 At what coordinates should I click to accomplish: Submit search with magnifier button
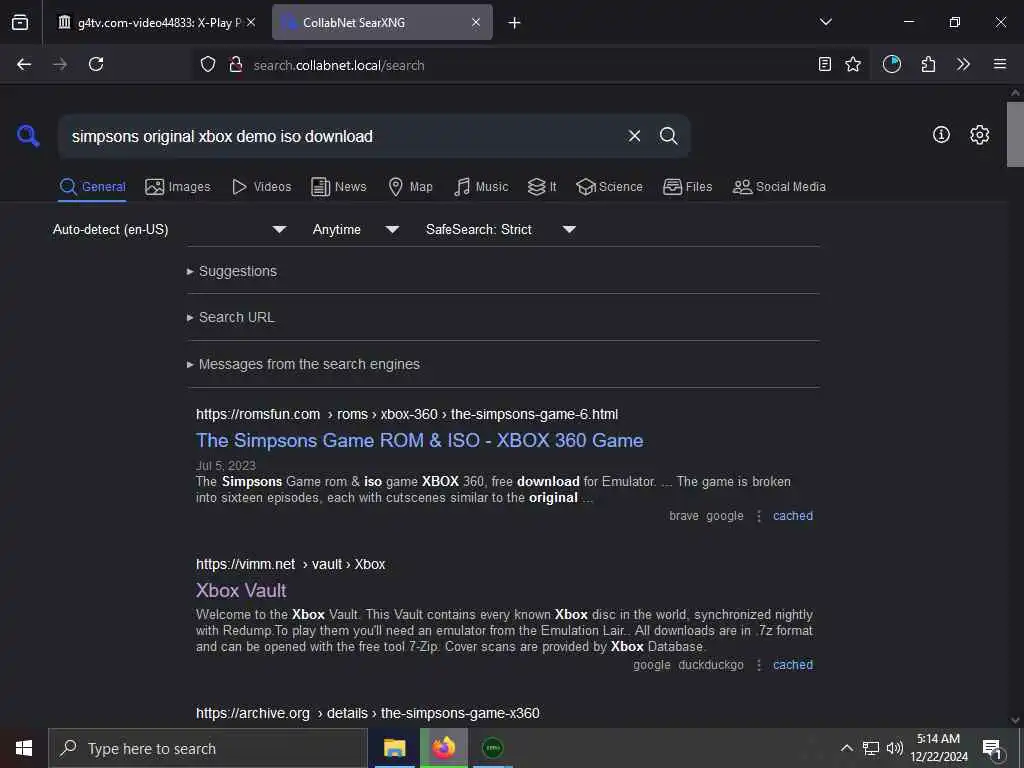pos(668,136)
